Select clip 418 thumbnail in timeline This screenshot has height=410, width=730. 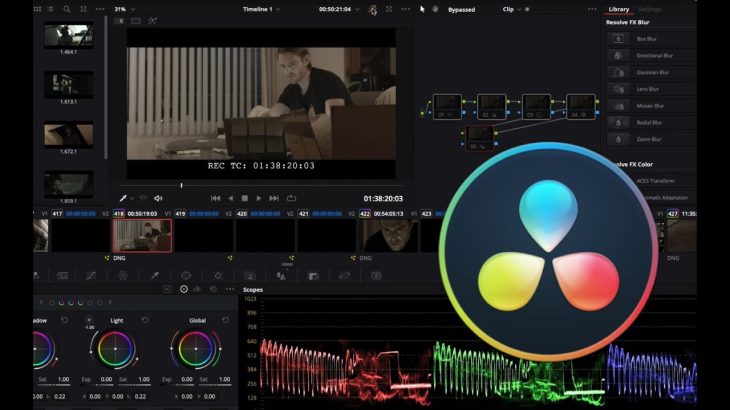click(x=142, y=236)
